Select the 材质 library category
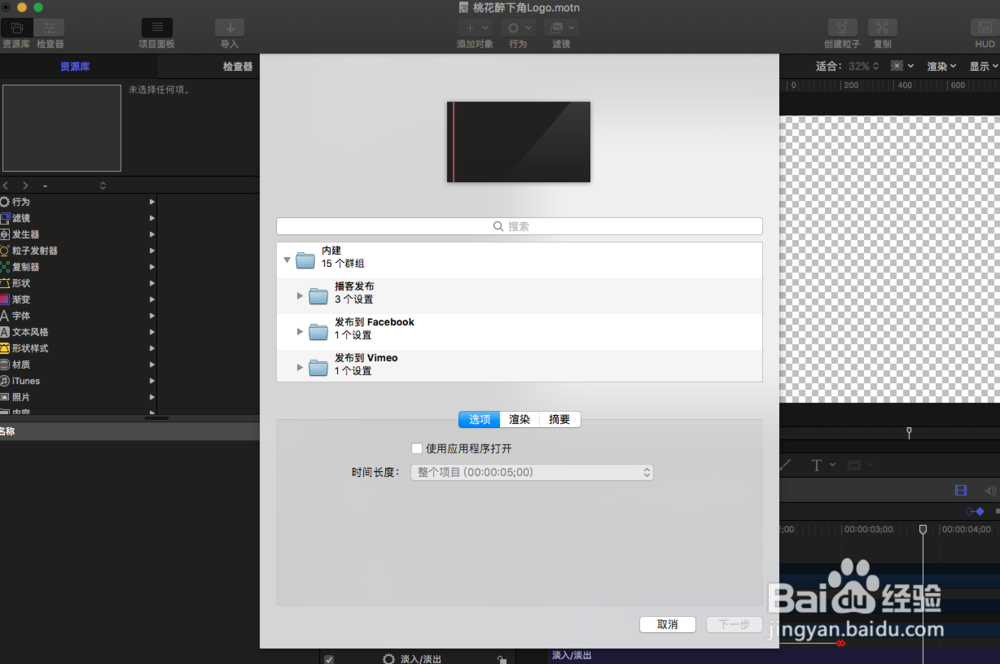Viewport: 1000px width, 664px height. [x=78, y=364]
